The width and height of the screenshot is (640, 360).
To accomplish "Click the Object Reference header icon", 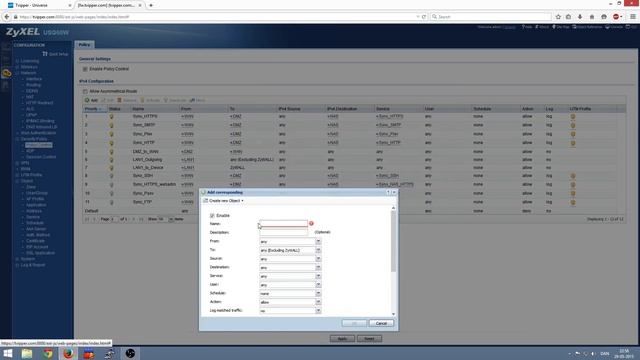I will pyautogui.click(x=574, y=27).
